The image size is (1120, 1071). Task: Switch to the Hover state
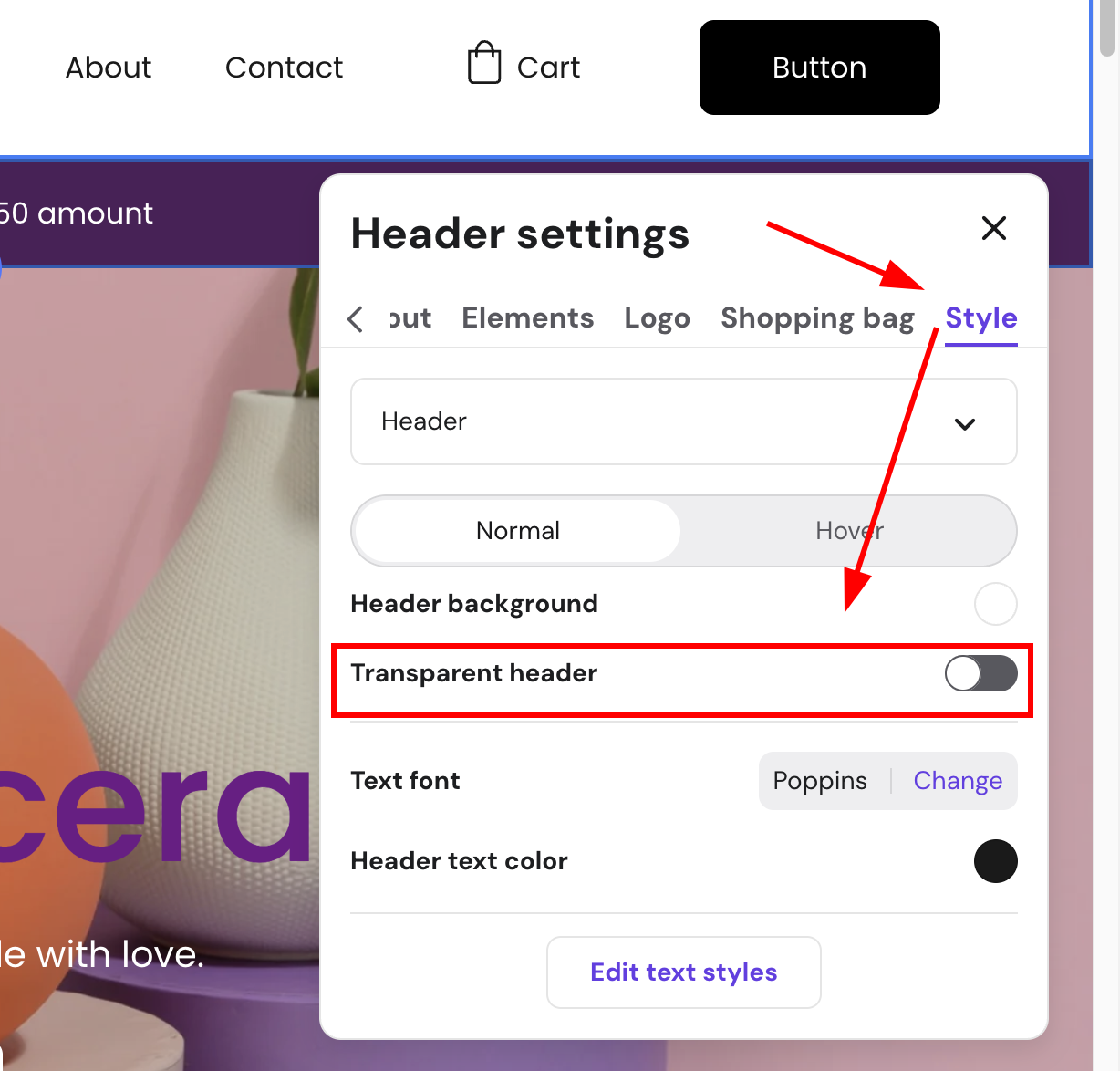point(848,531)
